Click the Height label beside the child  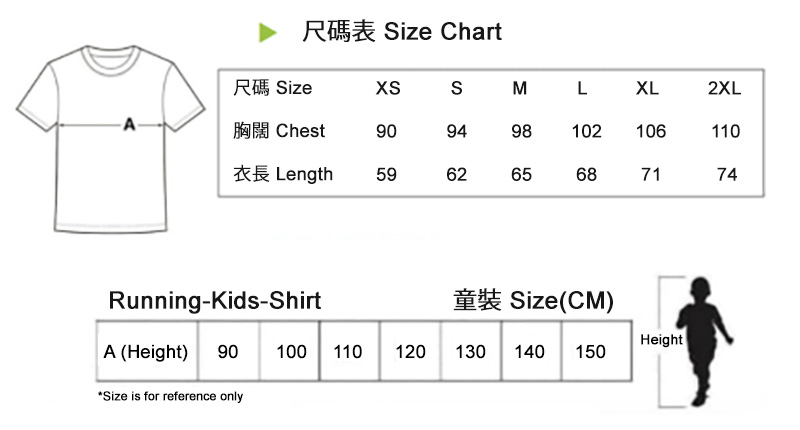661,340
